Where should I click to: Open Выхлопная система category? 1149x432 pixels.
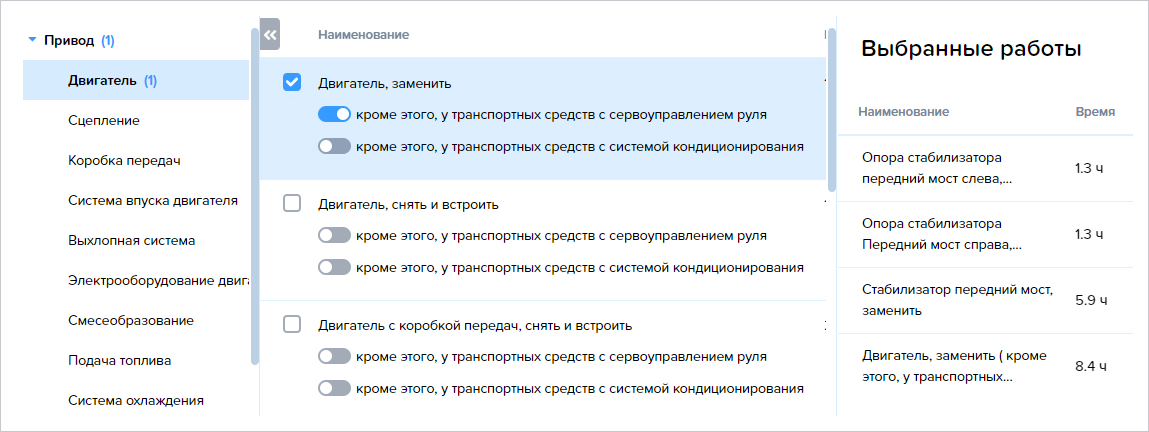click(131, 240)
